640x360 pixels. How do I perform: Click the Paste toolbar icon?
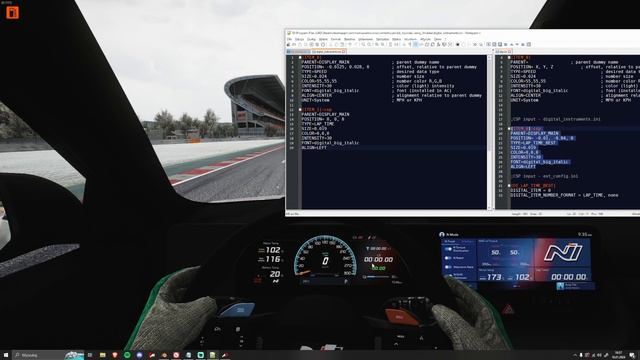coord(342,44)
